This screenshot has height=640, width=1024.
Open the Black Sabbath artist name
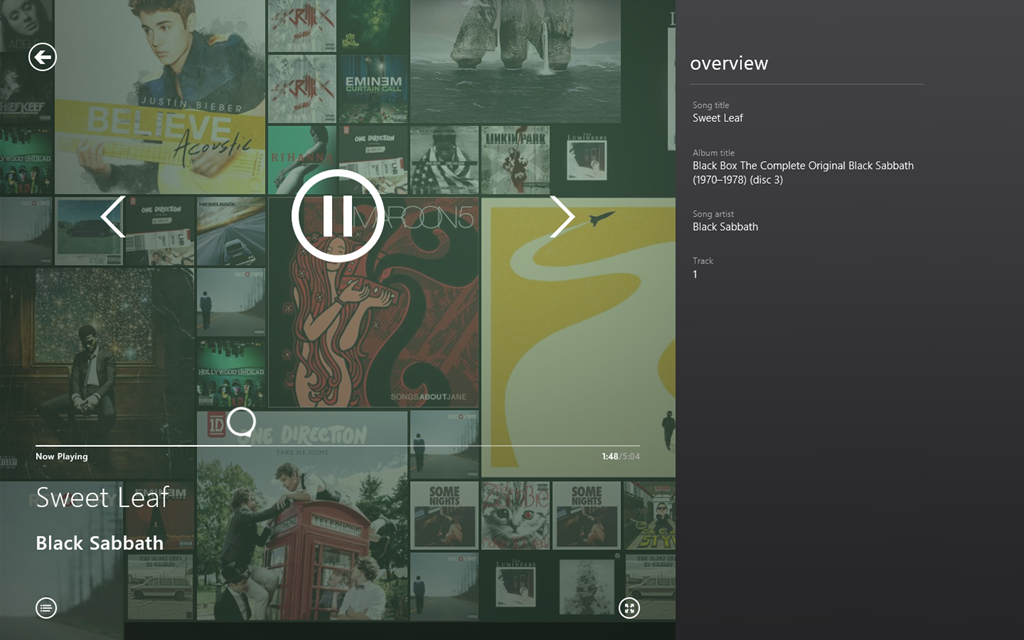(x=99, y=543)
